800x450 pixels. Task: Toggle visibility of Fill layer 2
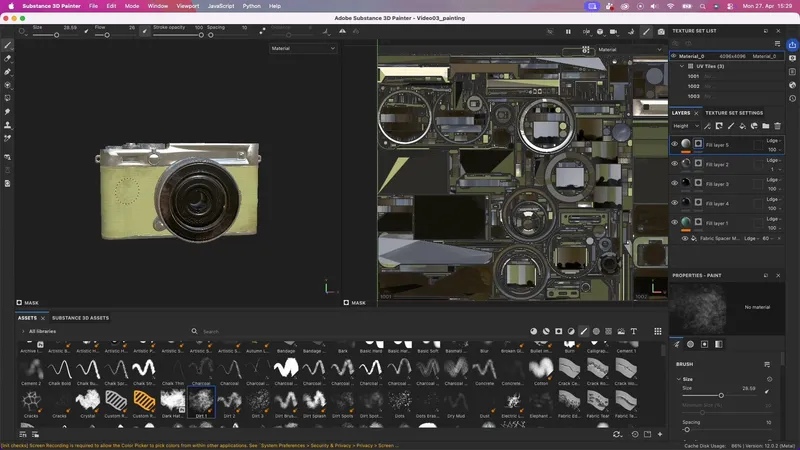[675, 164]
